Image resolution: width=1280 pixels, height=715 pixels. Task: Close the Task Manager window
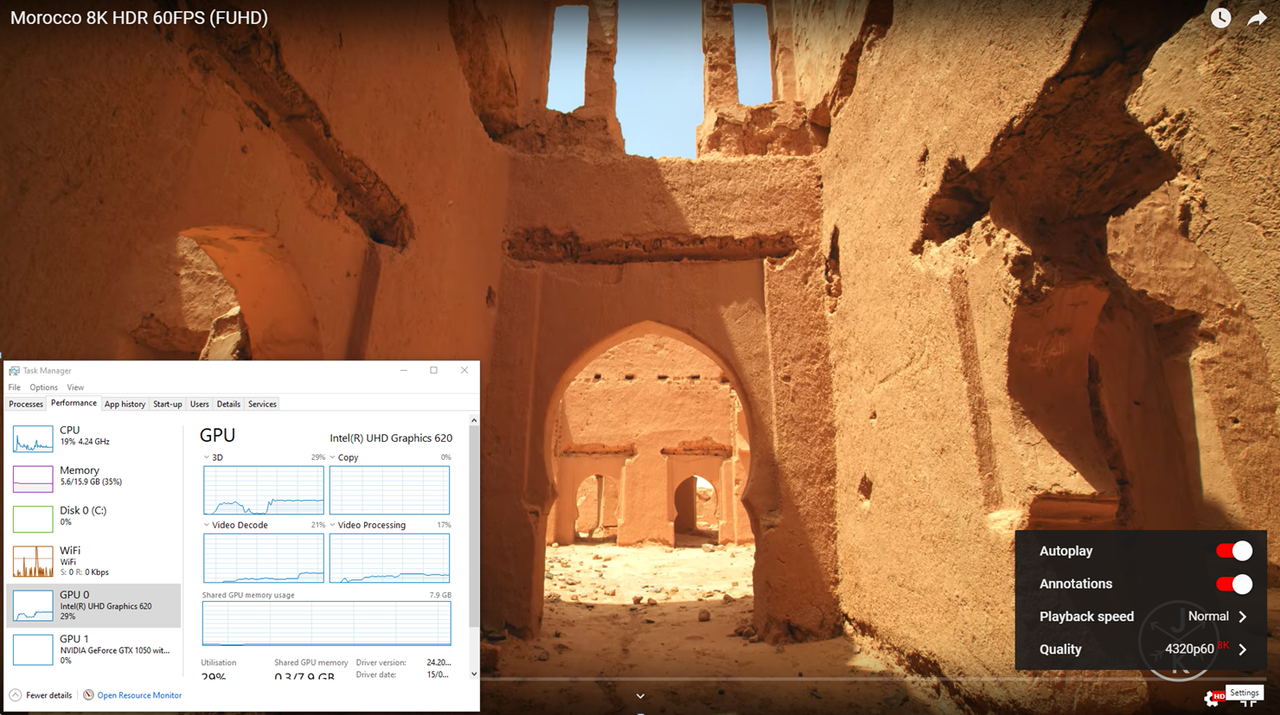pyautogui.click(x=464, y=370)
